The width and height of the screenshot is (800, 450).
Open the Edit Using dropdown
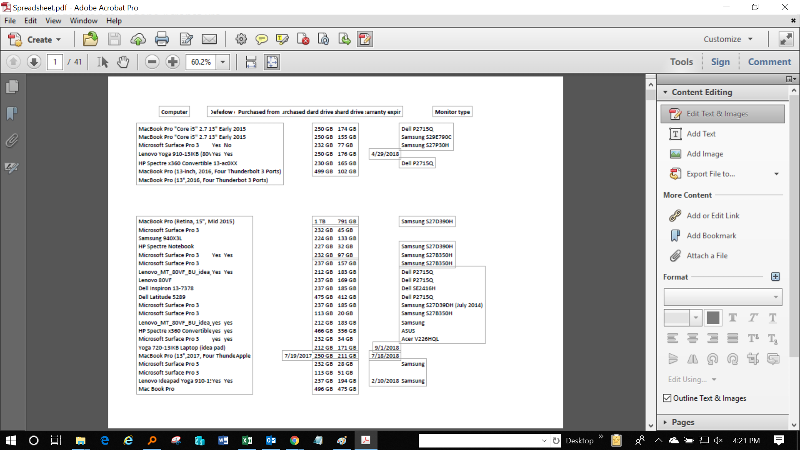[x=692, y=379]
